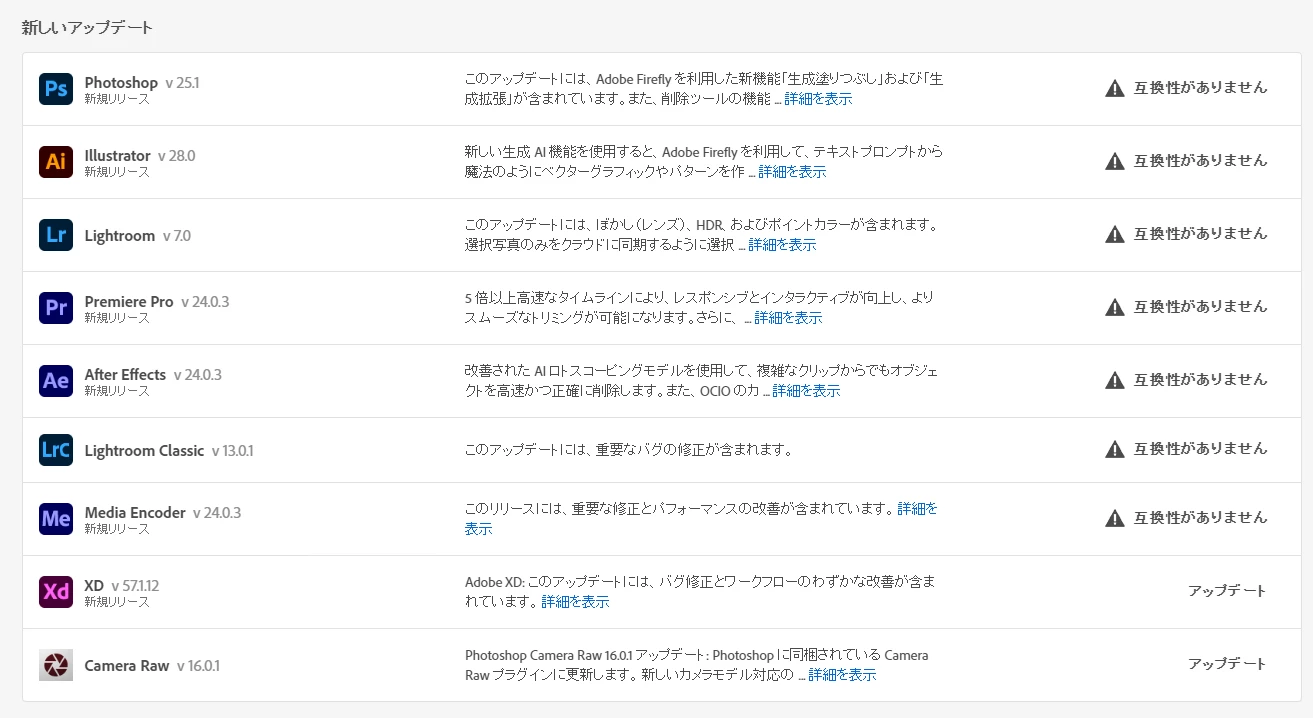The image size is (1313, 718).
Task: Click 互換性がありません text in Photoshop row
Action: (x=1200, y=88)
